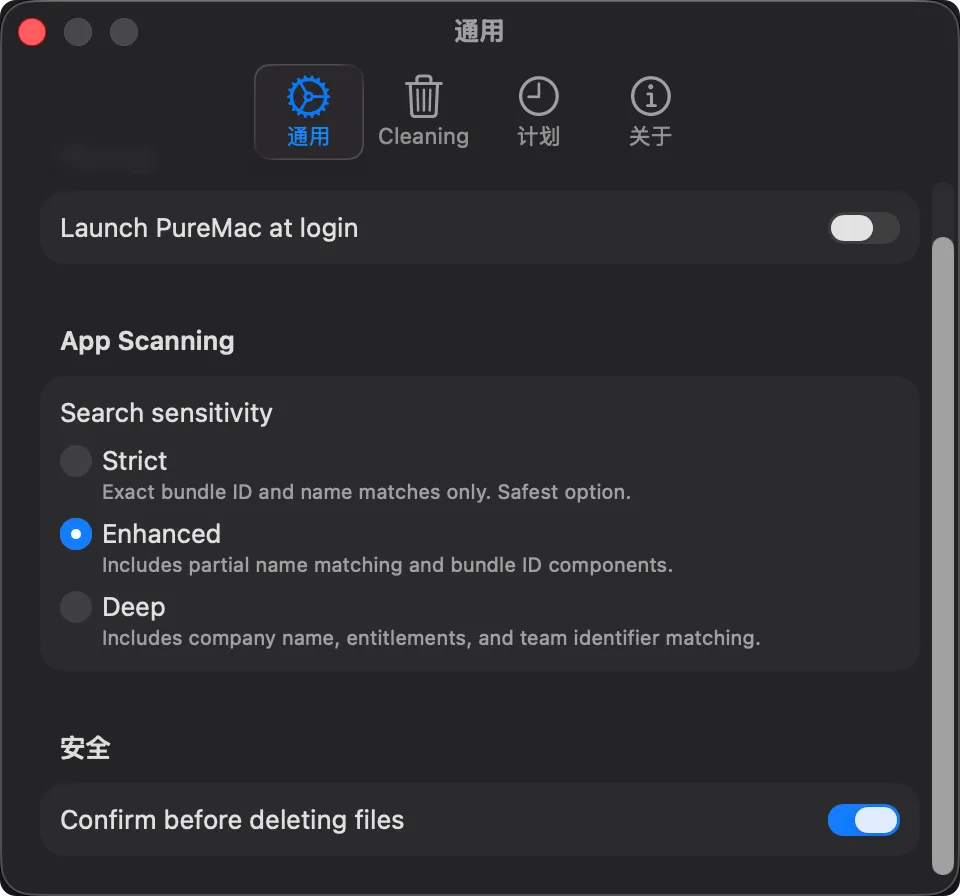
Task: Click the vertical scrollbar thumb
Action: [x=943, y=556]
